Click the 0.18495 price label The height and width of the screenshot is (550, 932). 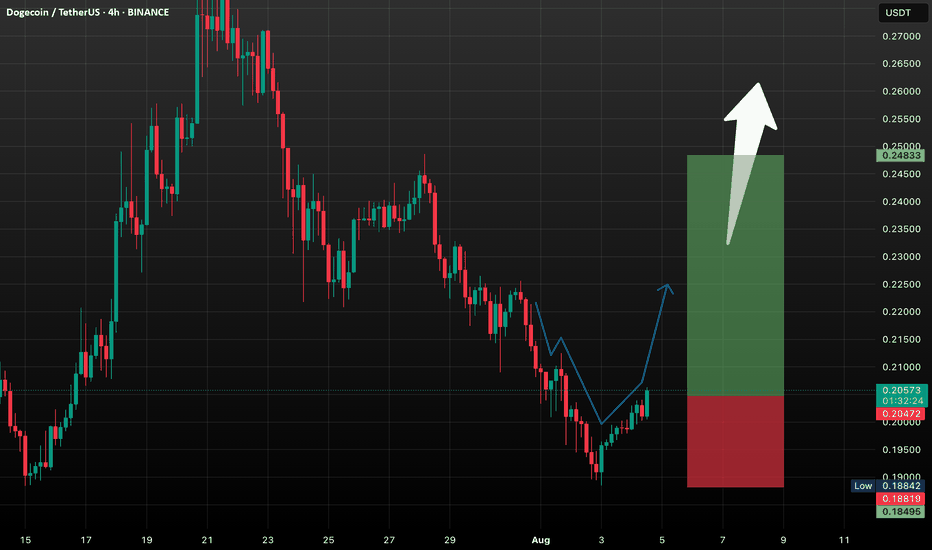coord(901,511)
